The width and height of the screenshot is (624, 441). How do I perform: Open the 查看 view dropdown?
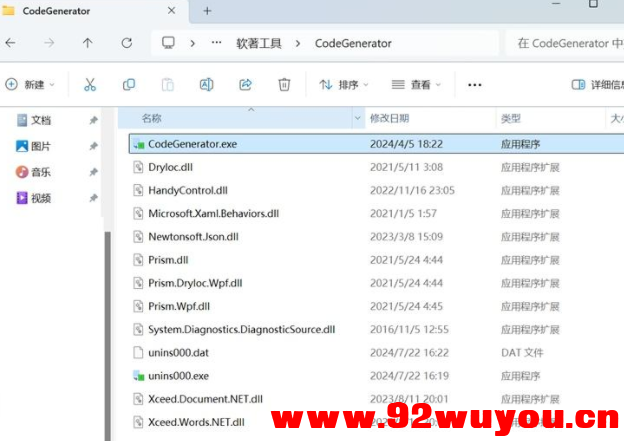(x=419, y=85)
